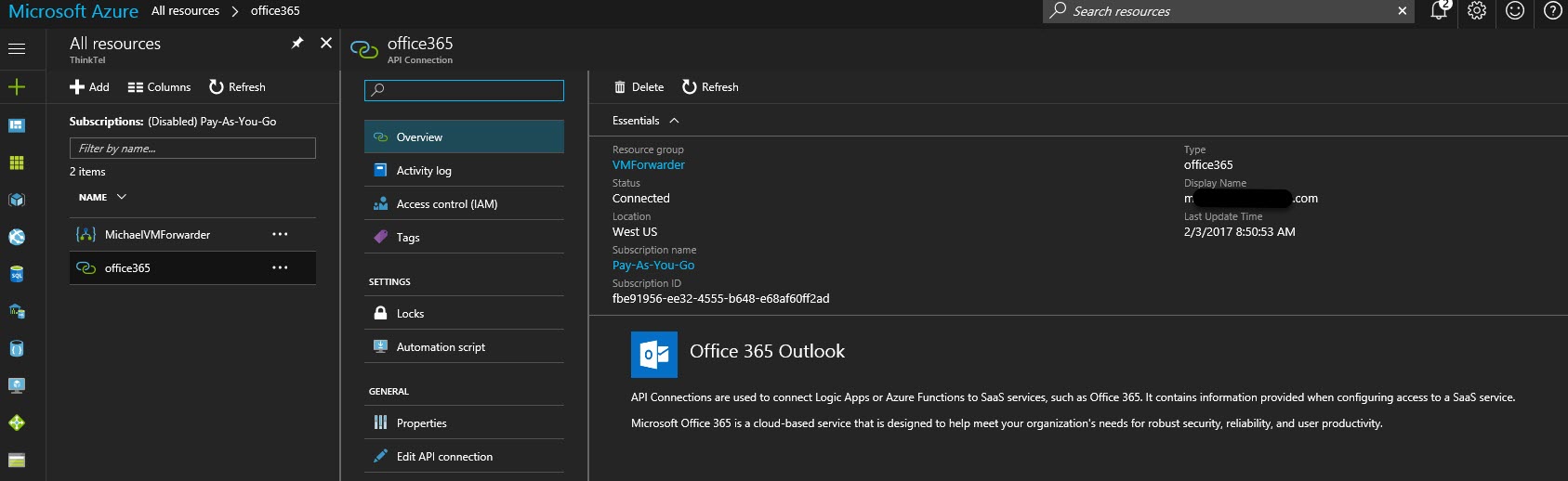Open the notifications bell icon
This screenshot has width=1568, height=481.
pos(1439,11)
